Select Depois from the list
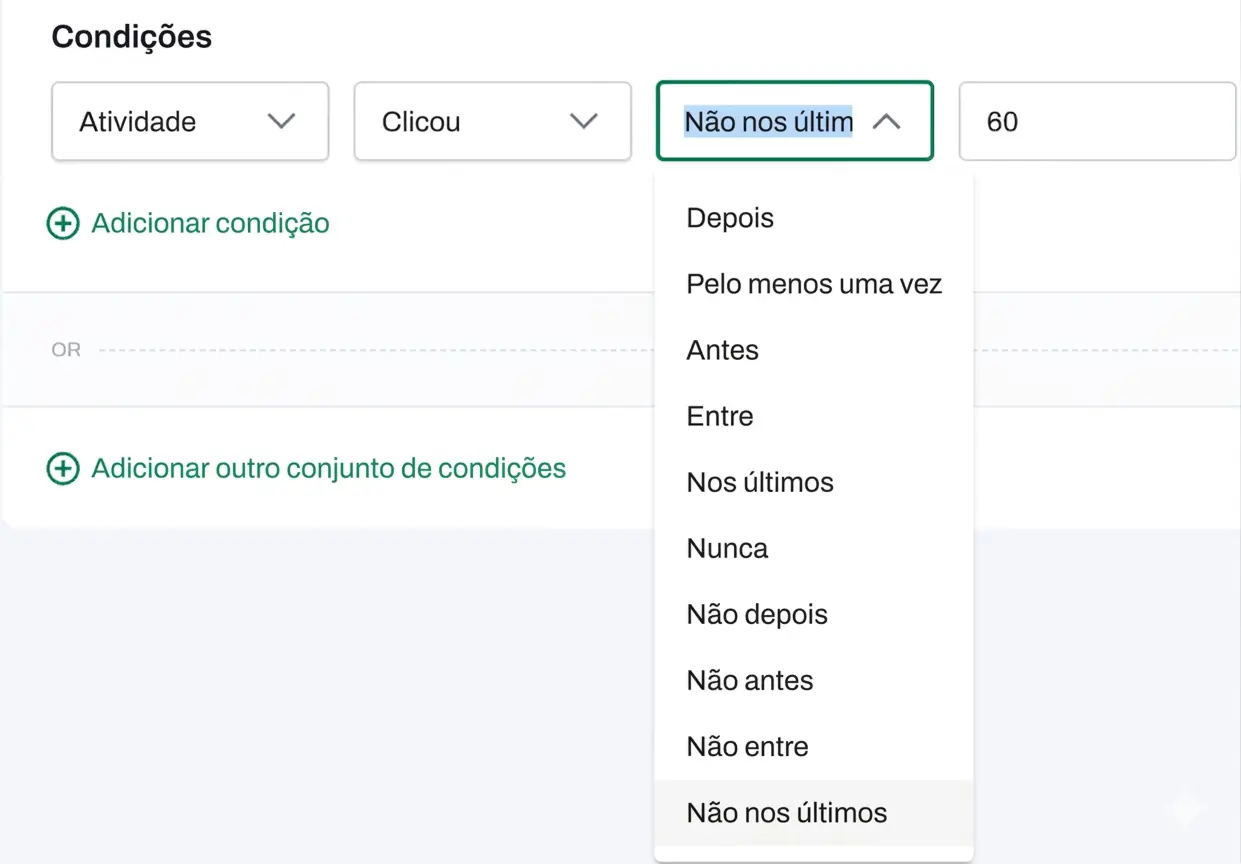This screenshot has height=864, width=1241. (x=730, y=218)
